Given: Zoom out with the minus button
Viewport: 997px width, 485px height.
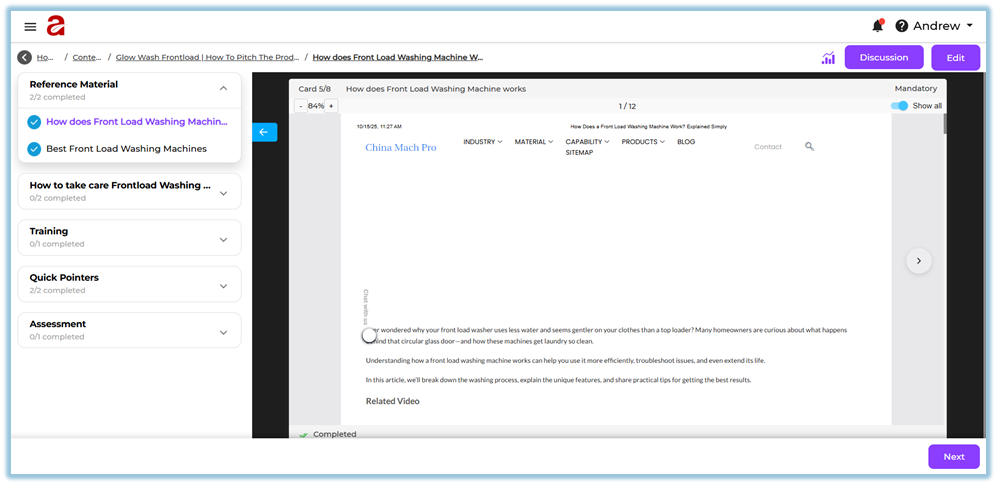Looking at the screenshot, I should pyautogui.click(x=301, y=106).
